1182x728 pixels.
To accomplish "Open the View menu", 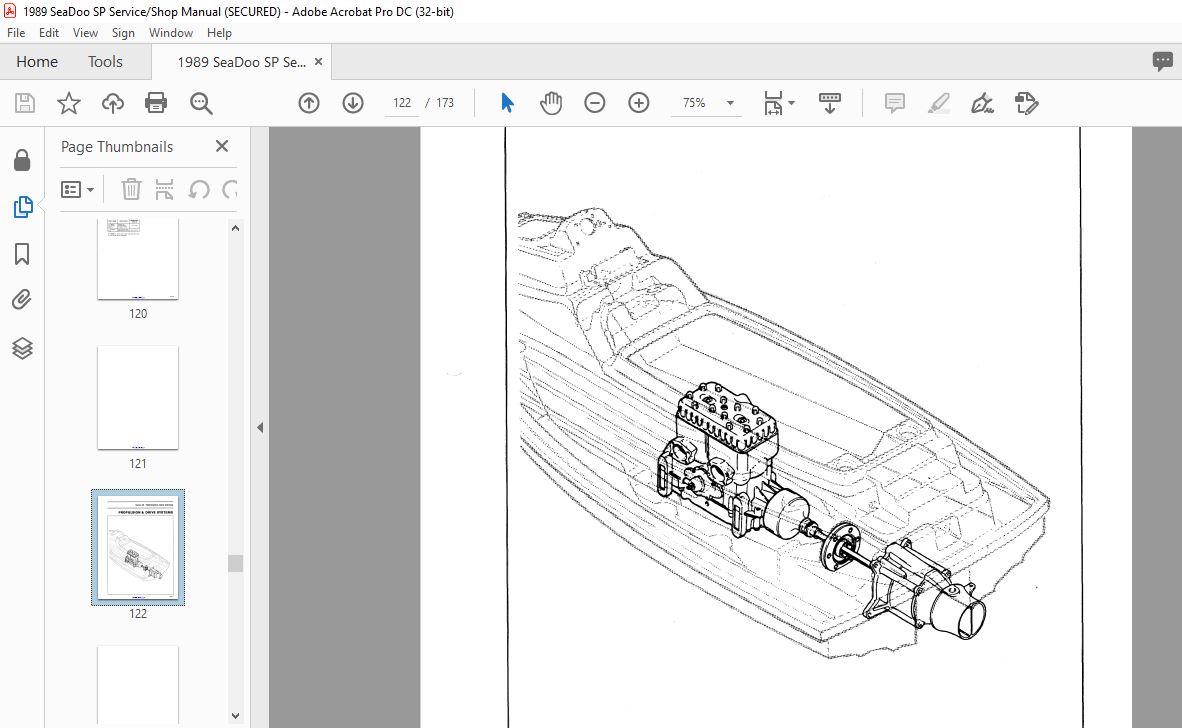I will pyautogui.click(x=85, y=33).
